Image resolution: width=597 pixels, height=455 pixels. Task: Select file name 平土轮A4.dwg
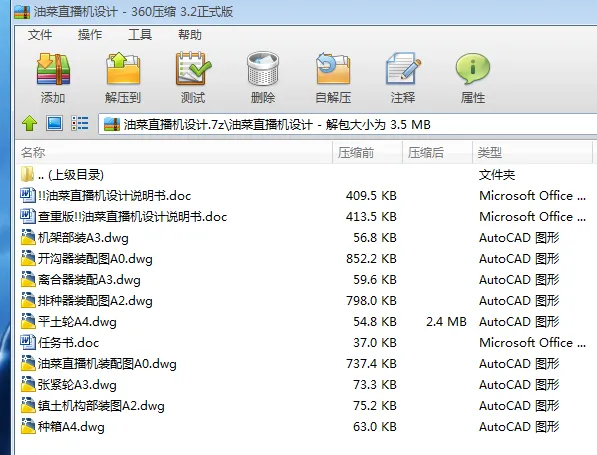coord(77,322)
